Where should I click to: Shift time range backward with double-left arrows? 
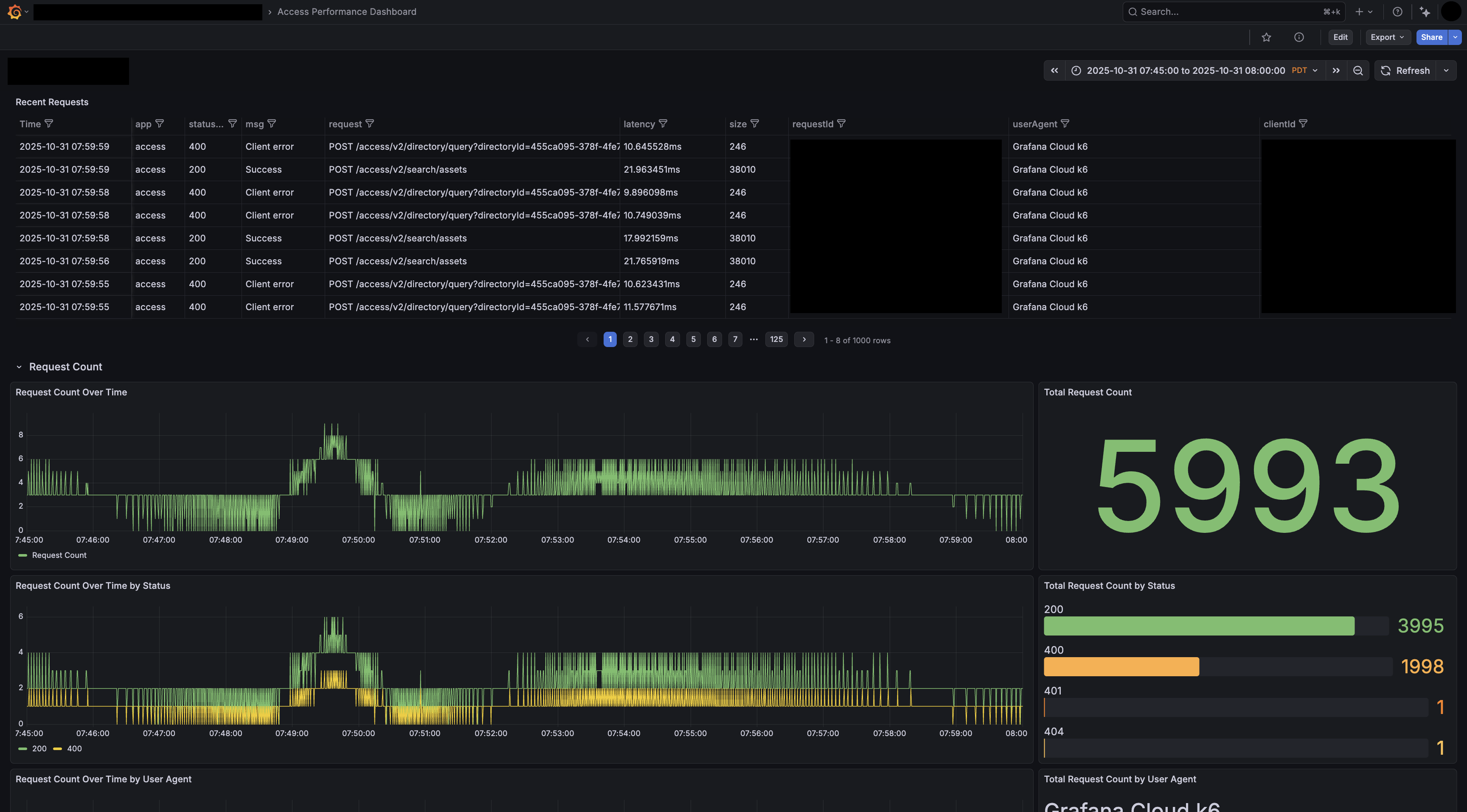pyautogui.click(x=1054, y=70)
